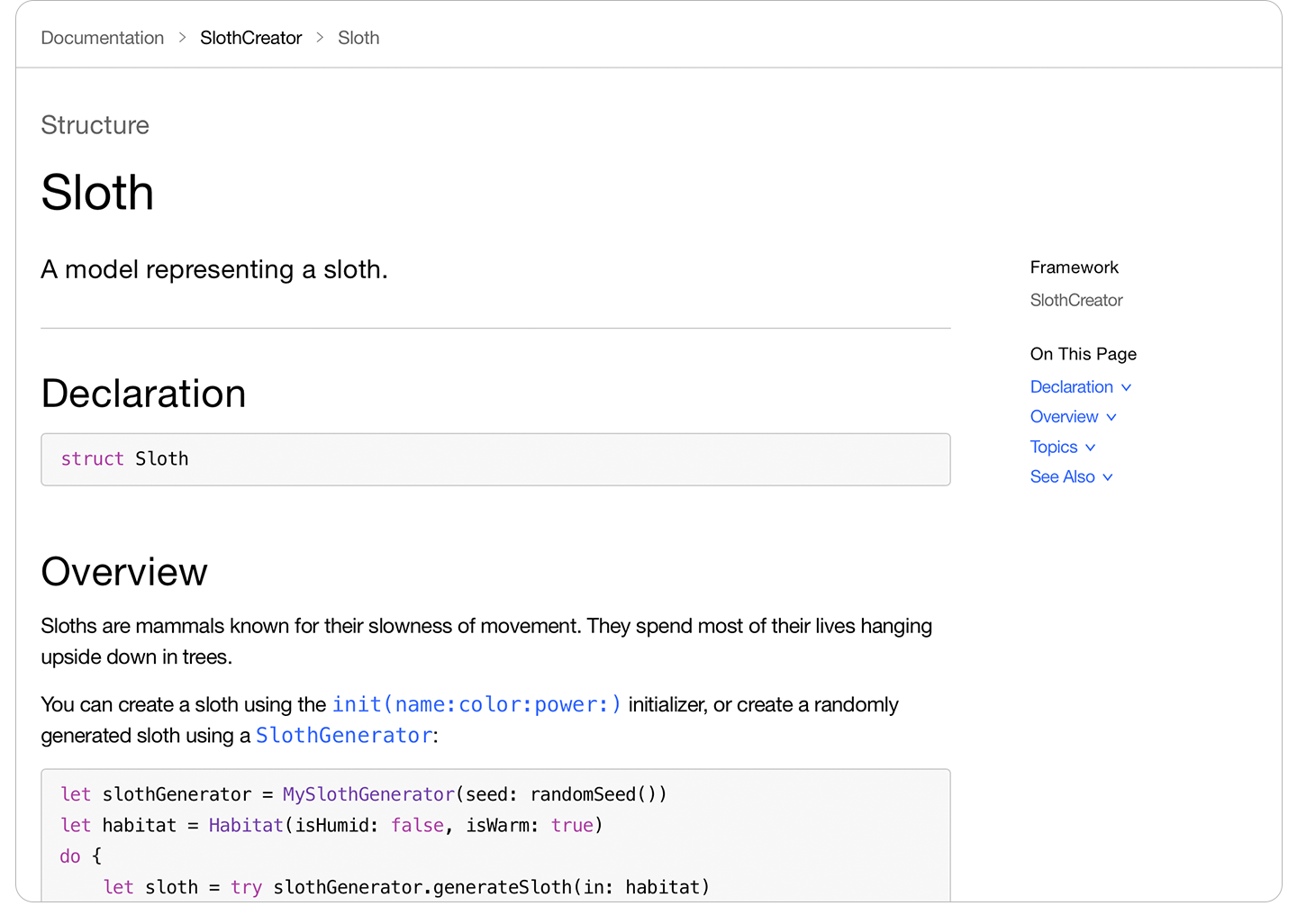Screen dimensions: 1297x924
Task: Jump to Declaration in On This Page
Action: pos(1072,387)
